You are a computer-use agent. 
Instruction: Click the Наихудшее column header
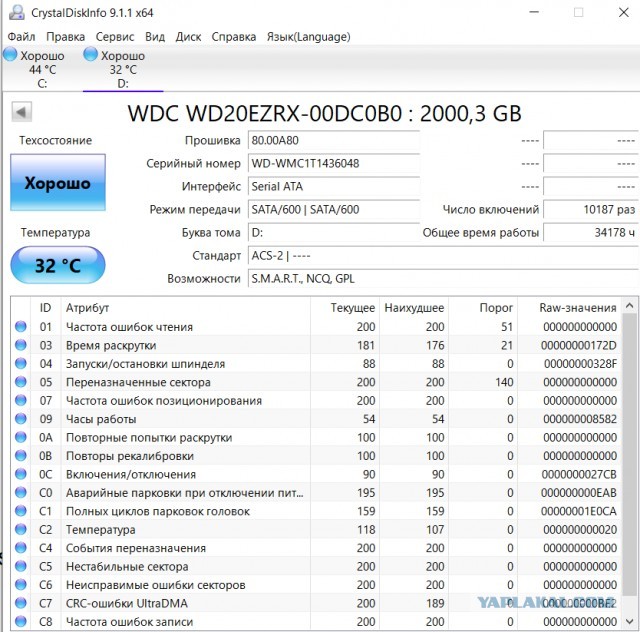click(x=414, y=307)
